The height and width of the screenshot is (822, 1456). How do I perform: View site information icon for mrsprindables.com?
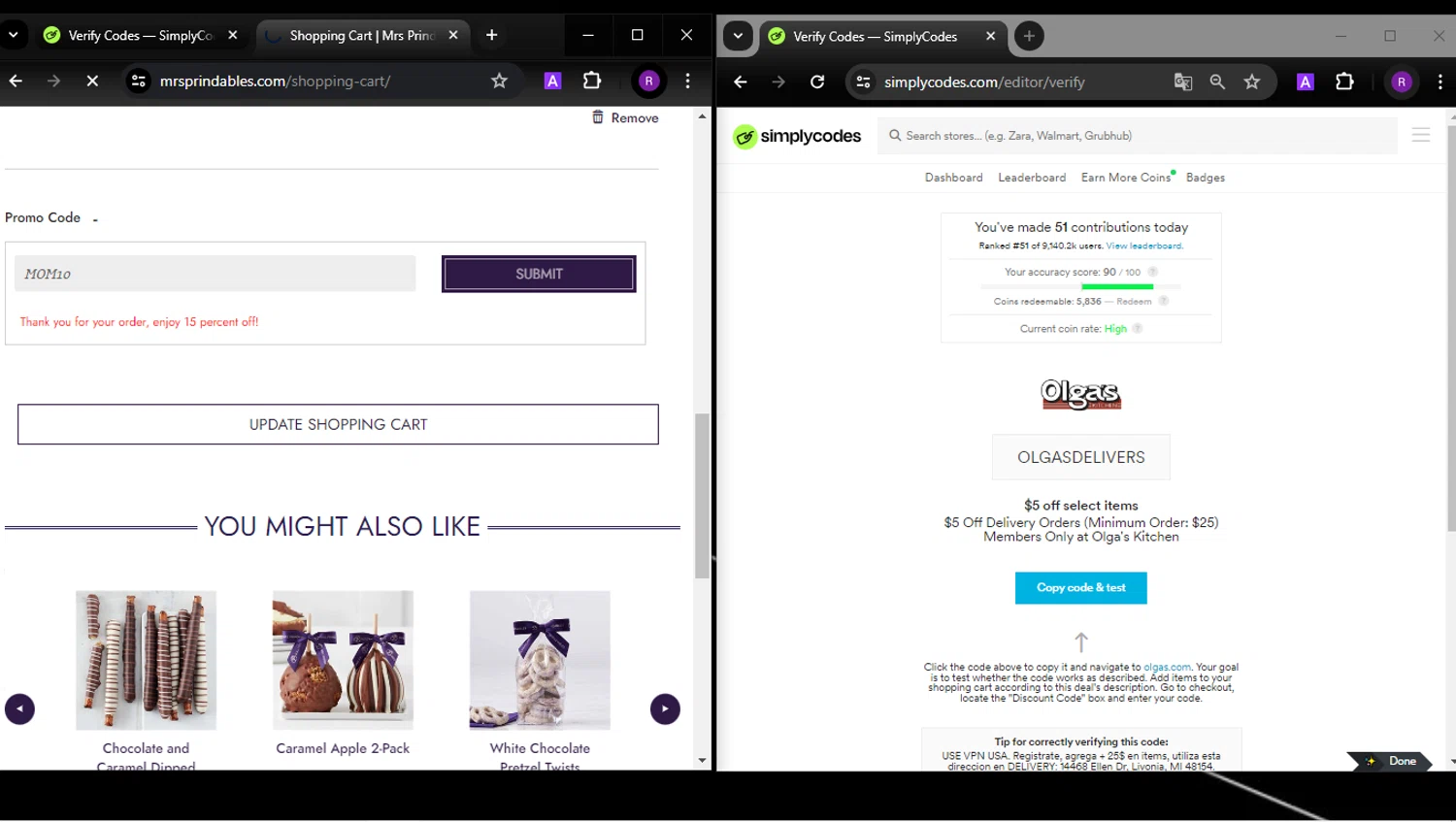pyautogui.click(x=139, y=82)
